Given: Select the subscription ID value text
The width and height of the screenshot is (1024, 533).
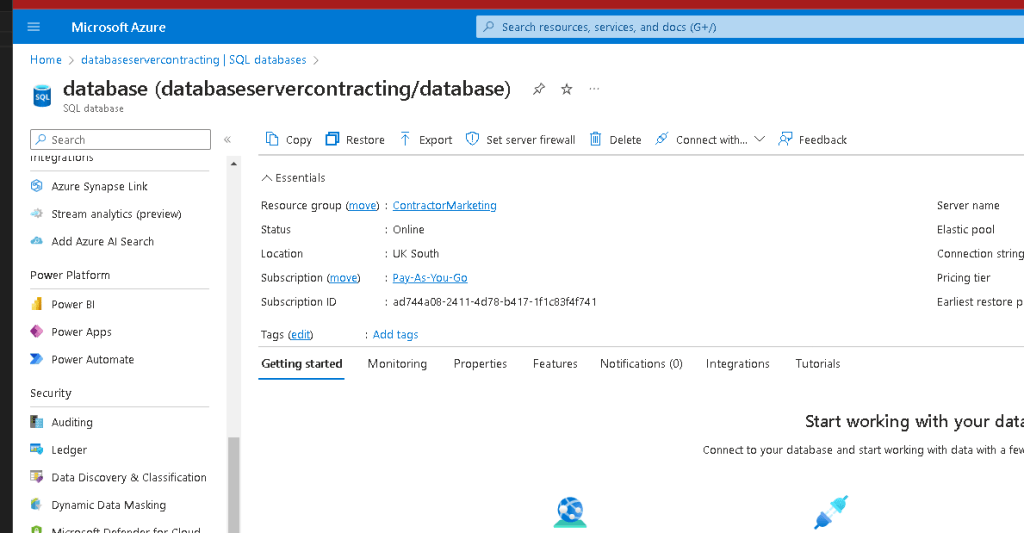Looking at the screenshot, I should click(x=494, y=302).
